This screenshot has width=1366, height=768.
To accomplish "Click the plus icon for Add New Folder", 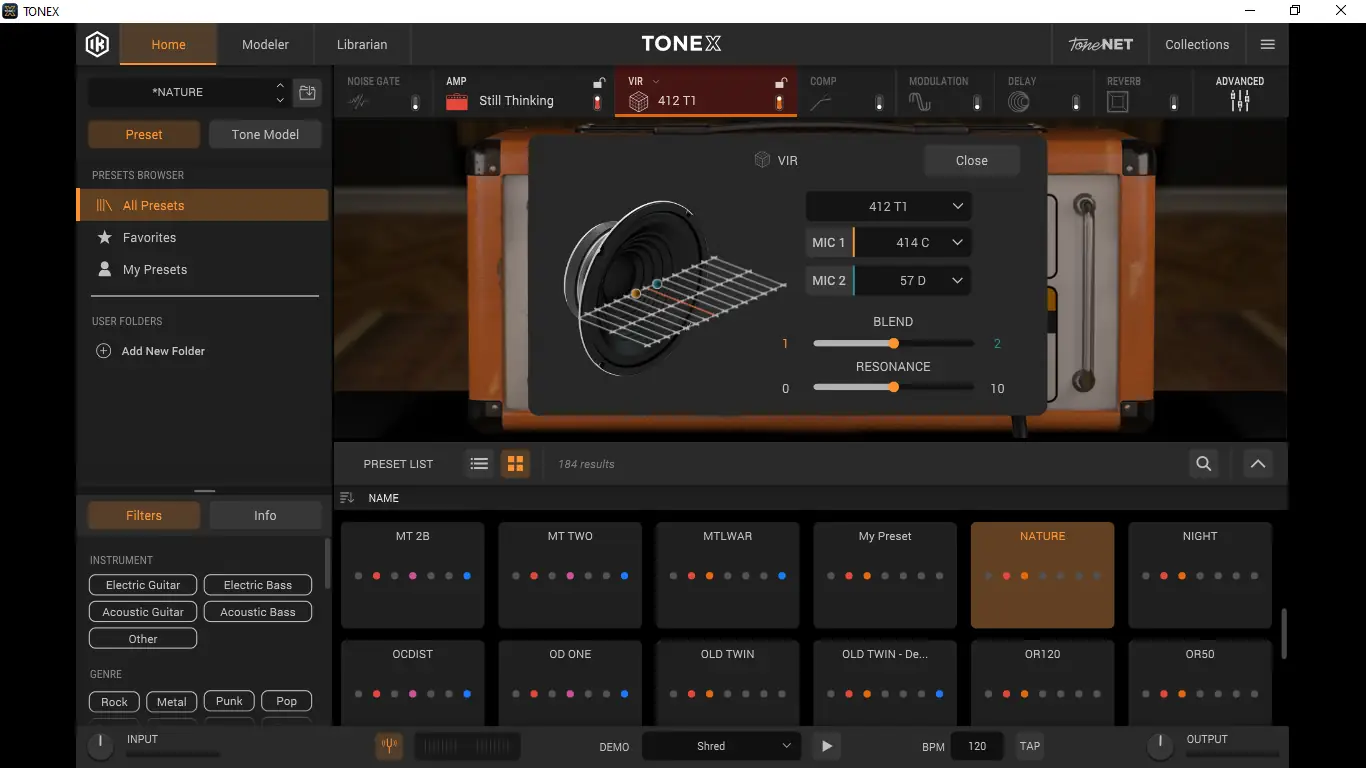I will tap(103, 351).
